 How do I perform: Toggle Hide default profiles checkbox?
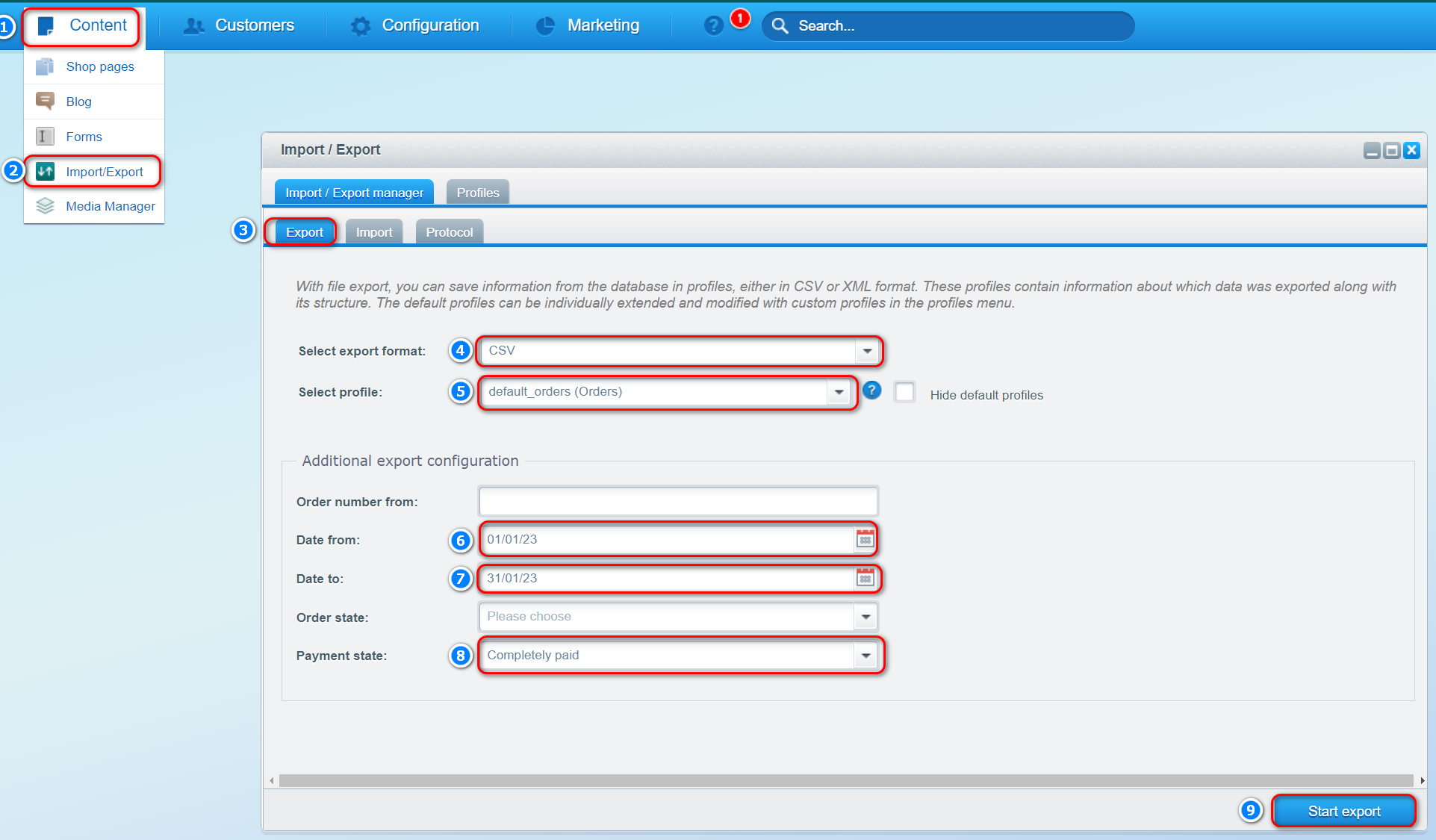(x=904, y=392)
